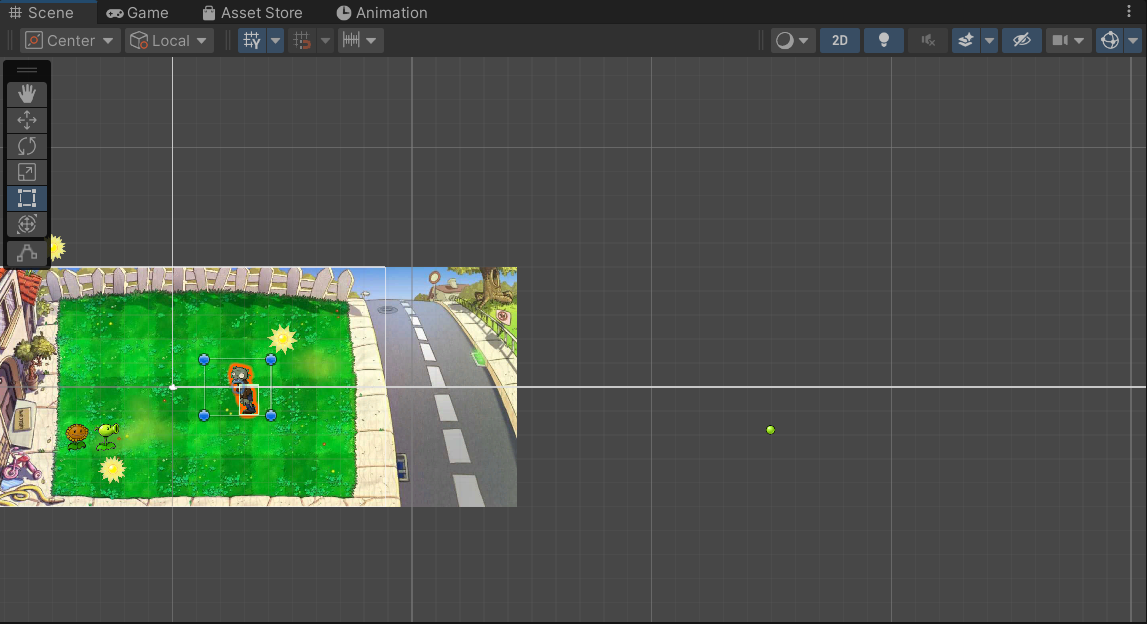The width and height of the screenshot is (1147, 624).
Task: Open the Center pivot dropdown
Action: [x=70, y=41]
